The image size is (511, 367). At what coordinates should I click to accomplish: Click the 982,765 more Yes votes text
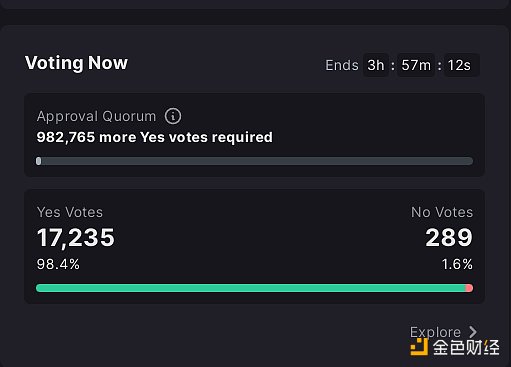click(155, 137)
